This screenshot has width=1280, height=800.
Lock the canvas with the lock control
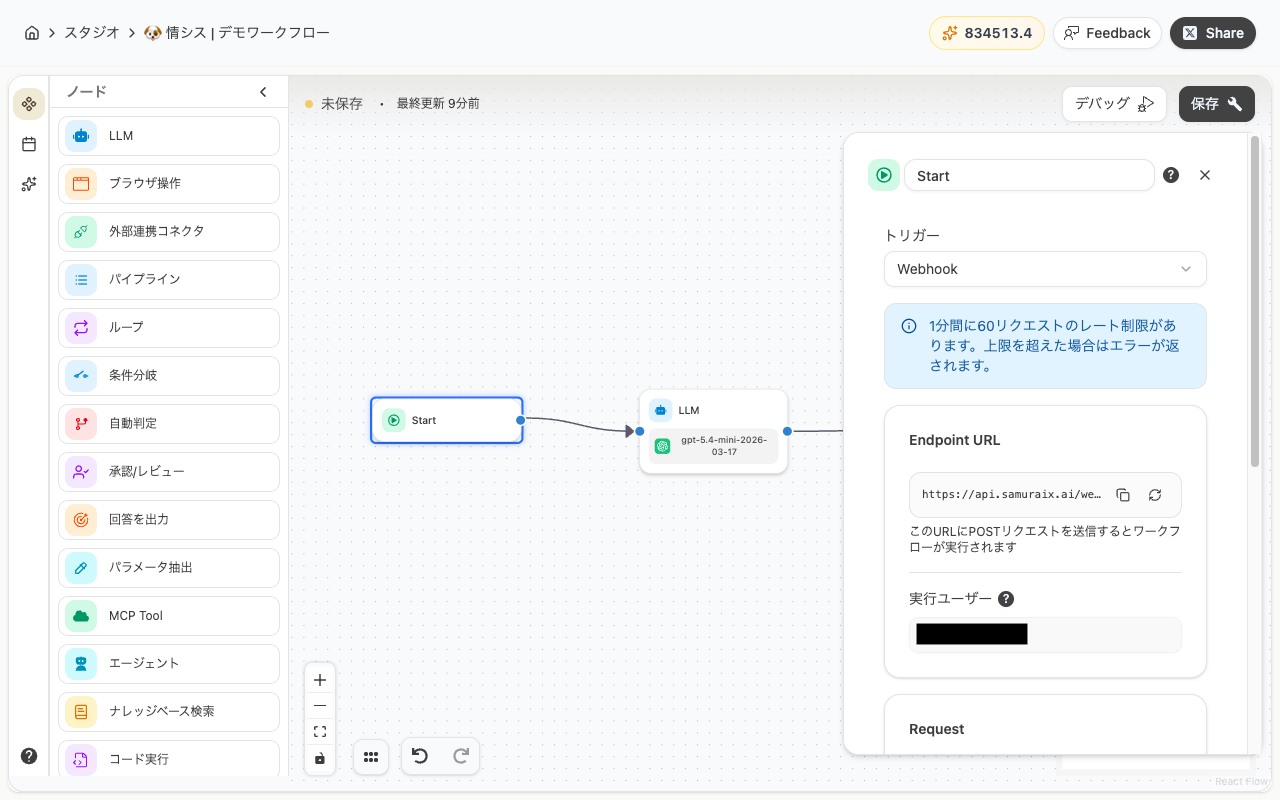[320, 760]
